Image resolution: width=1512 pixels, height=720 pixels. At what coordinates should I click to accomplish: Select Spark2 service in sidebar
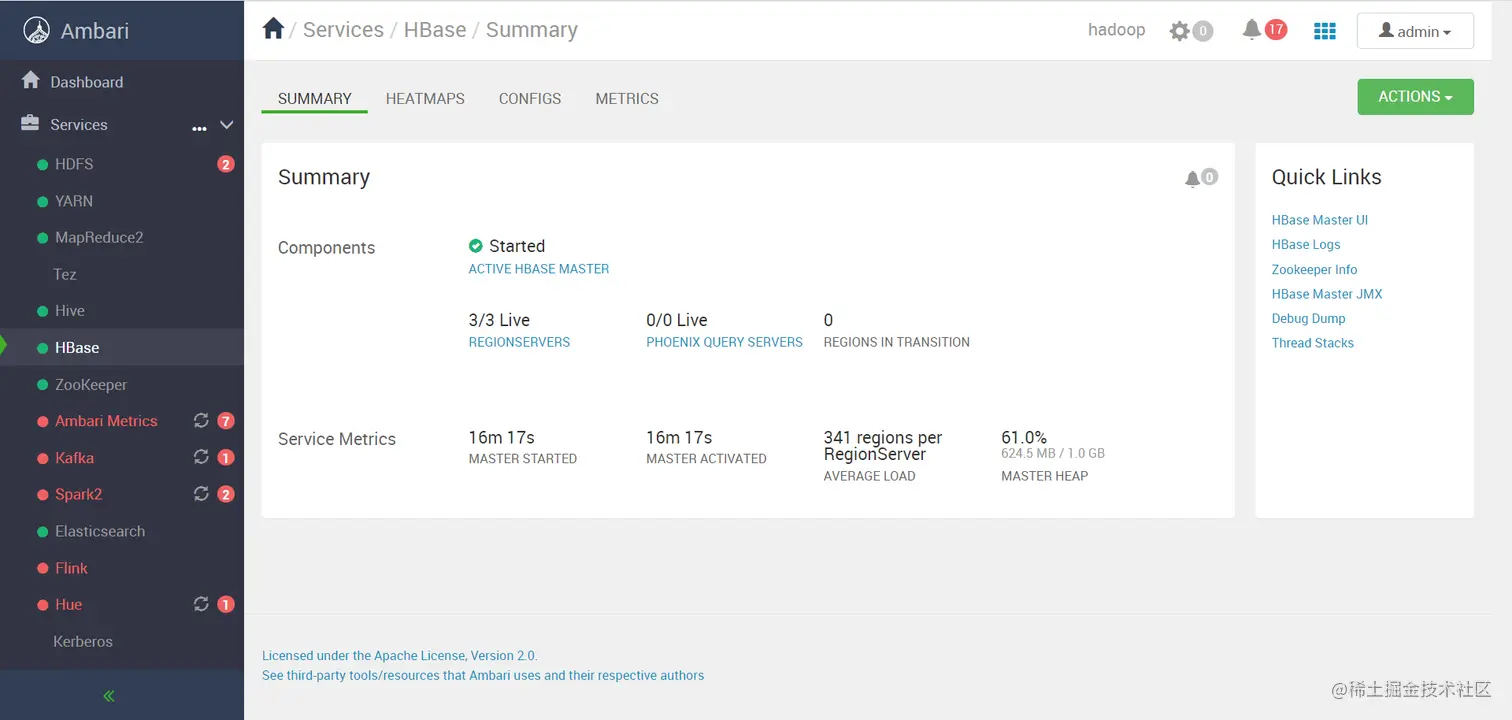click(79, 494)
